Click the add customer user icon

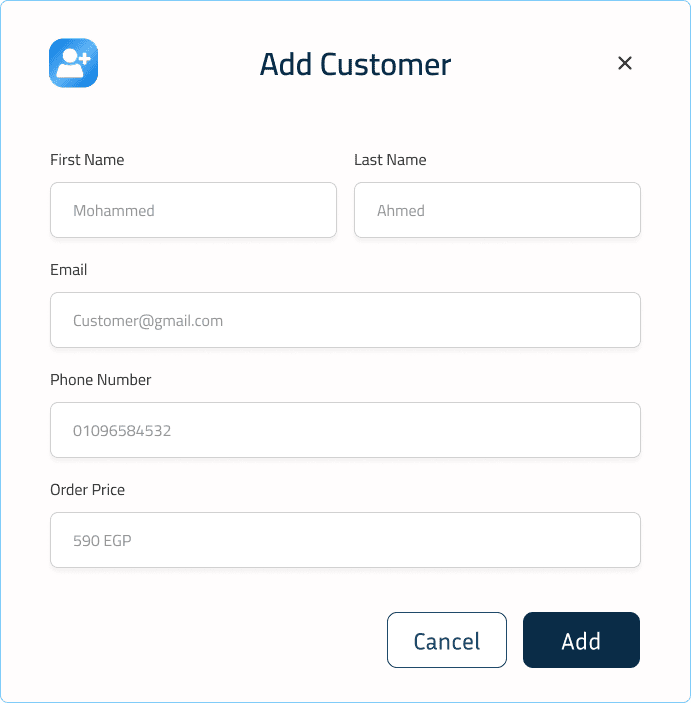(73, 63)
